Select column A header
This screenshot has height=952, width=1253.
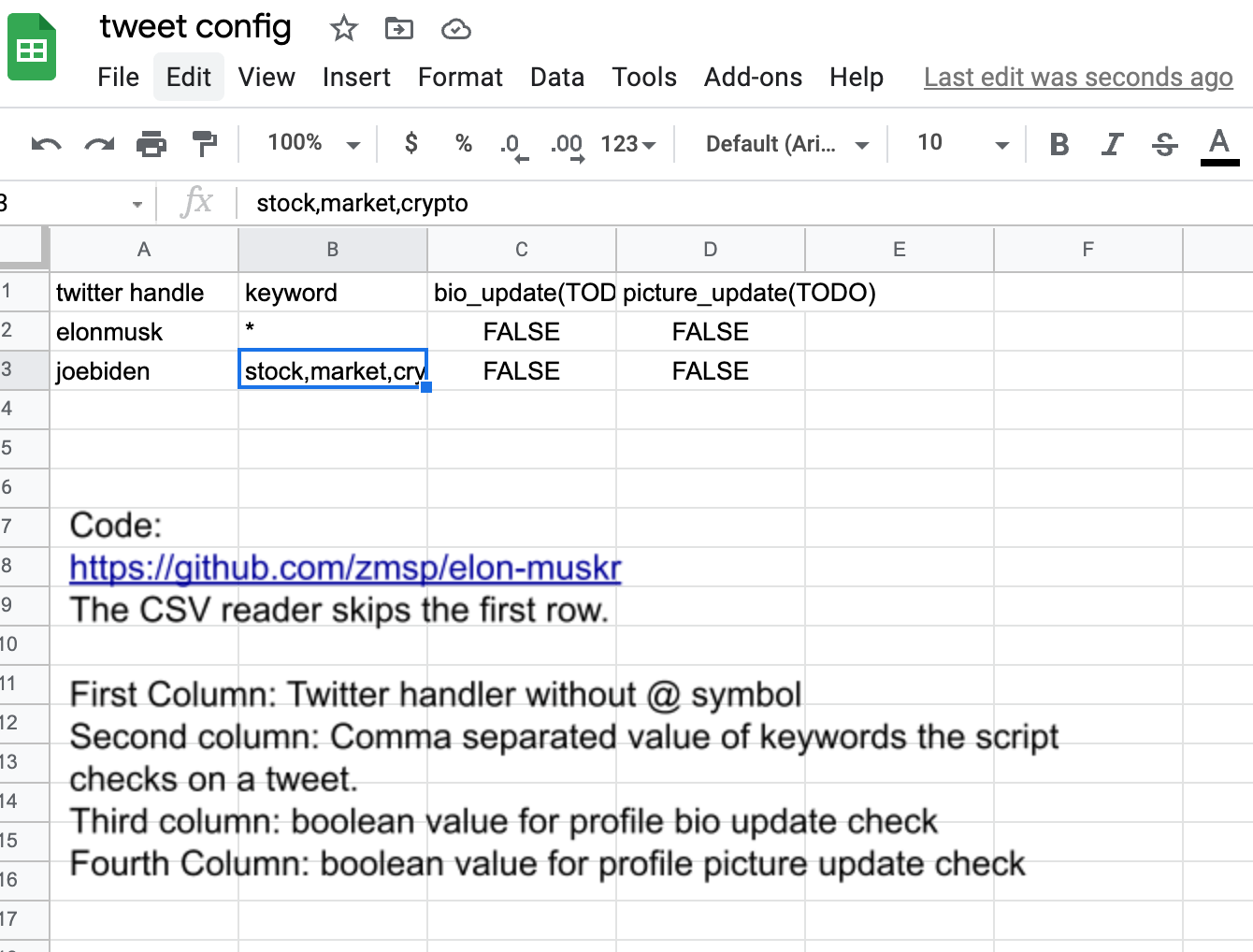(144, 249)
